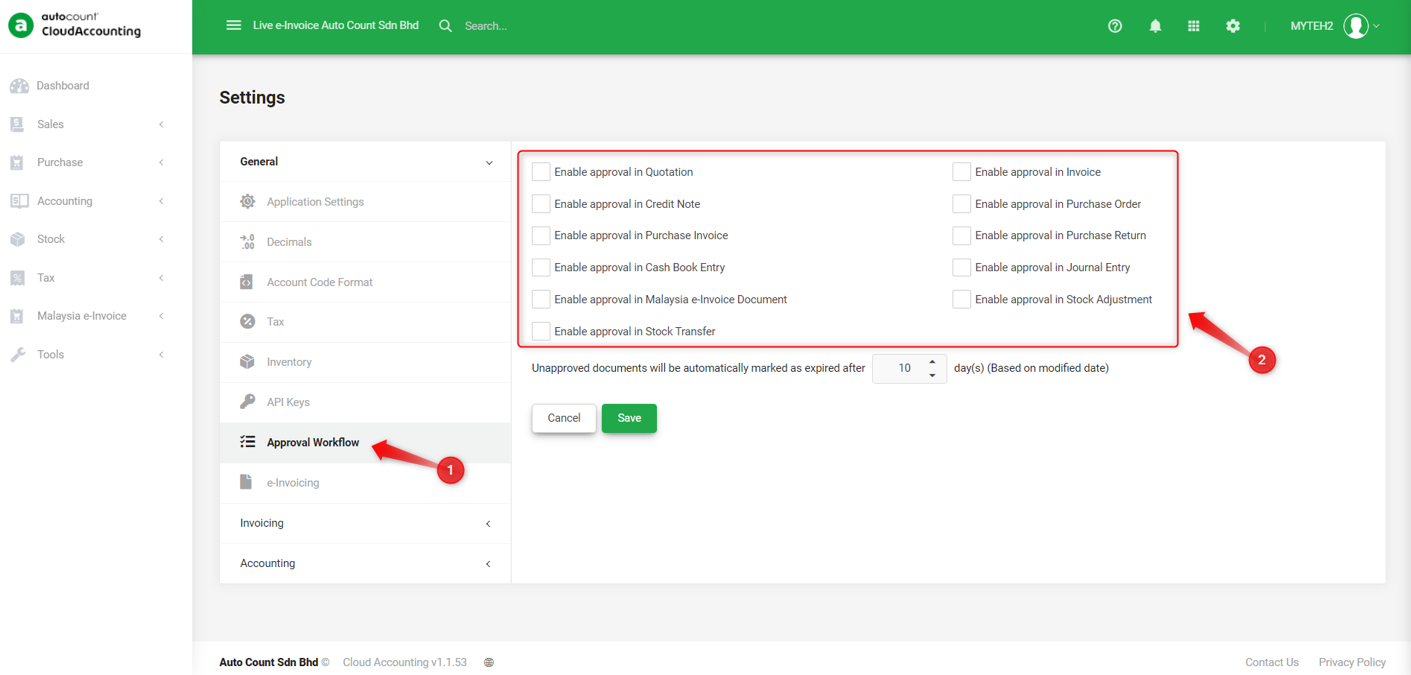Click the green Save button
The width and height of the screenshot is (1411, 675).
click(629, 418)
